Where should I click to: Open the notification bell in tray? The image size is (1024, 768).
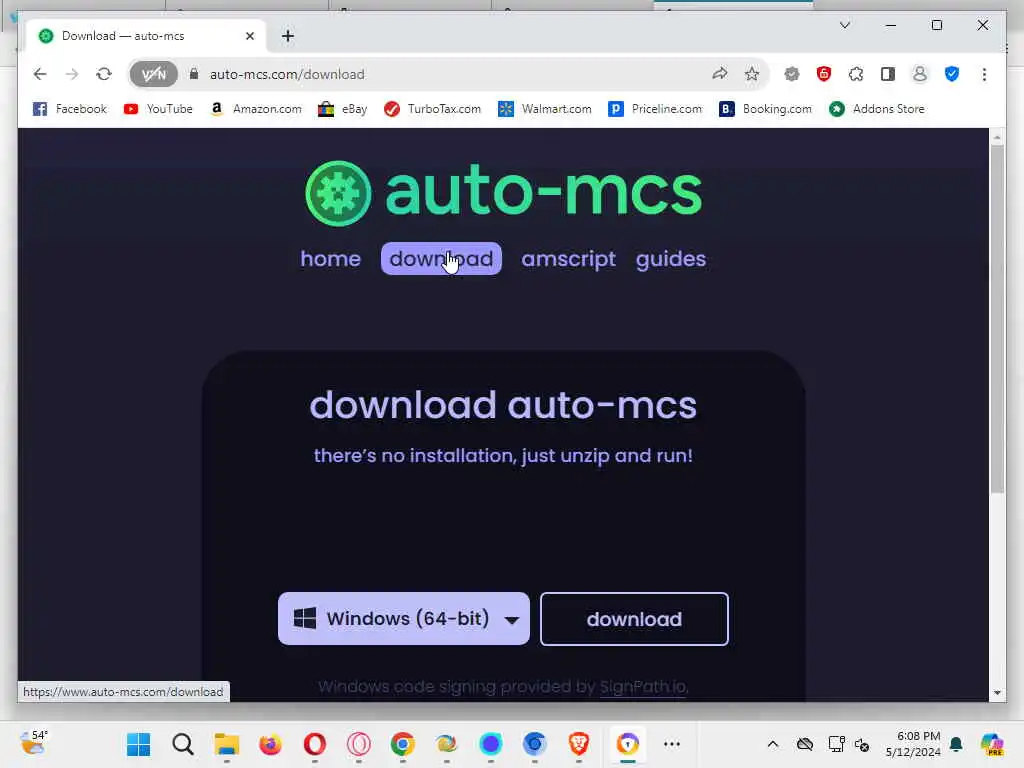pyautogui.click(x=956, y=744)
